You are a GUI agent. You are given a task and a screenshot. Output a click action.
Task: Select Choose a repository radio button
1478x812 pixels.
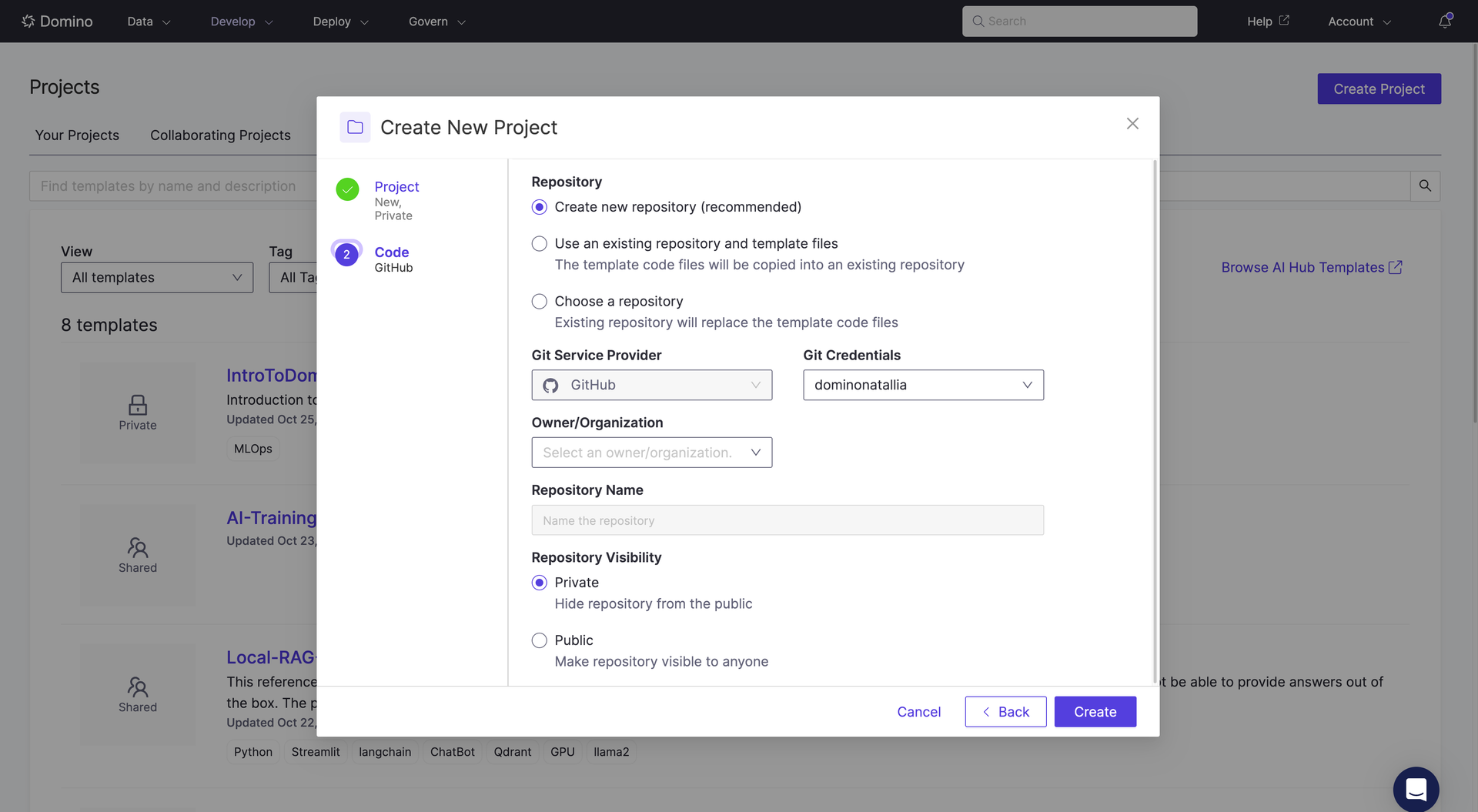(x=540, y=301)
